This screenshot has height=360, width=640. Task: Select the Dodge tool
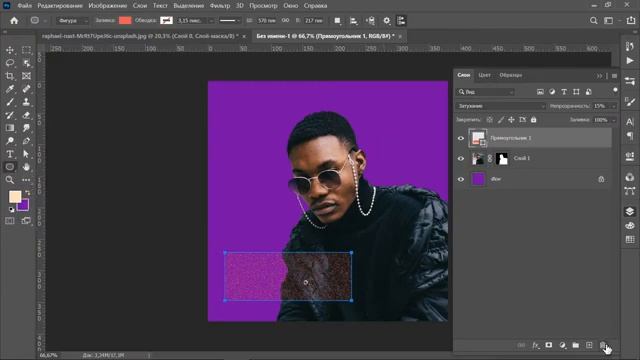pyautogui.click(x=10, y=141)
